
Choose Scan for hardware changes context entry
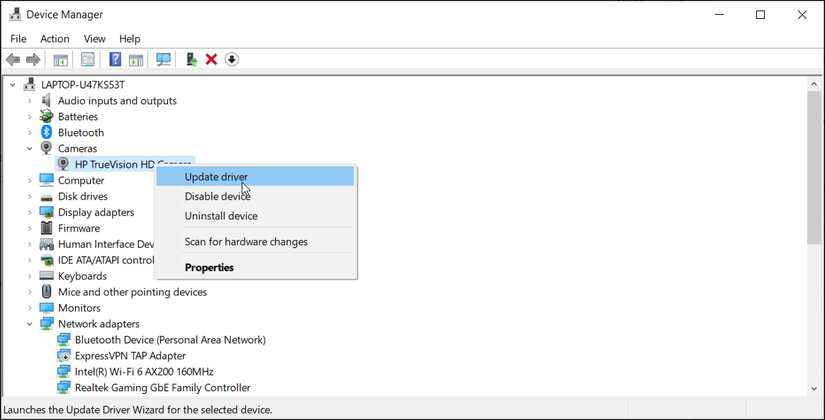pyautogui.click(x=256, y=242)
